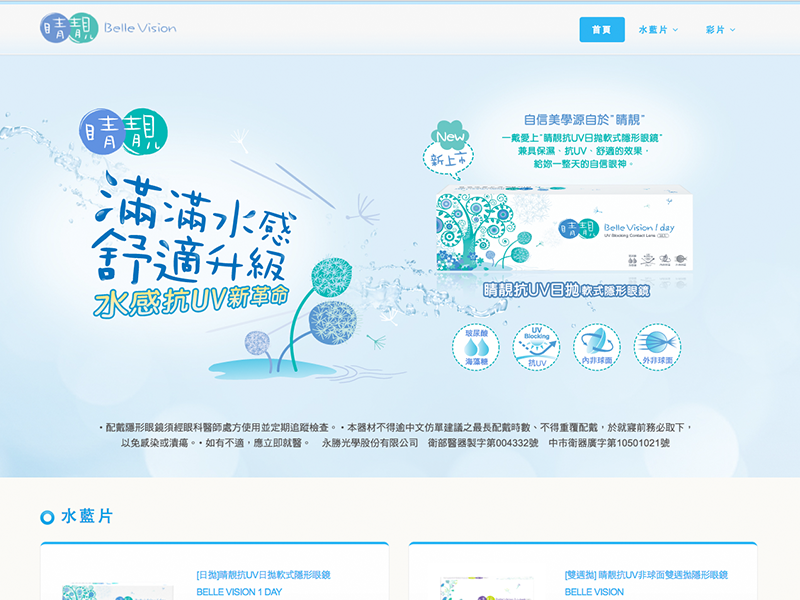The width and height of the screenshot is (800, 600).
Task: Click the Belle Vision logo in header
Action: (108, 28)
